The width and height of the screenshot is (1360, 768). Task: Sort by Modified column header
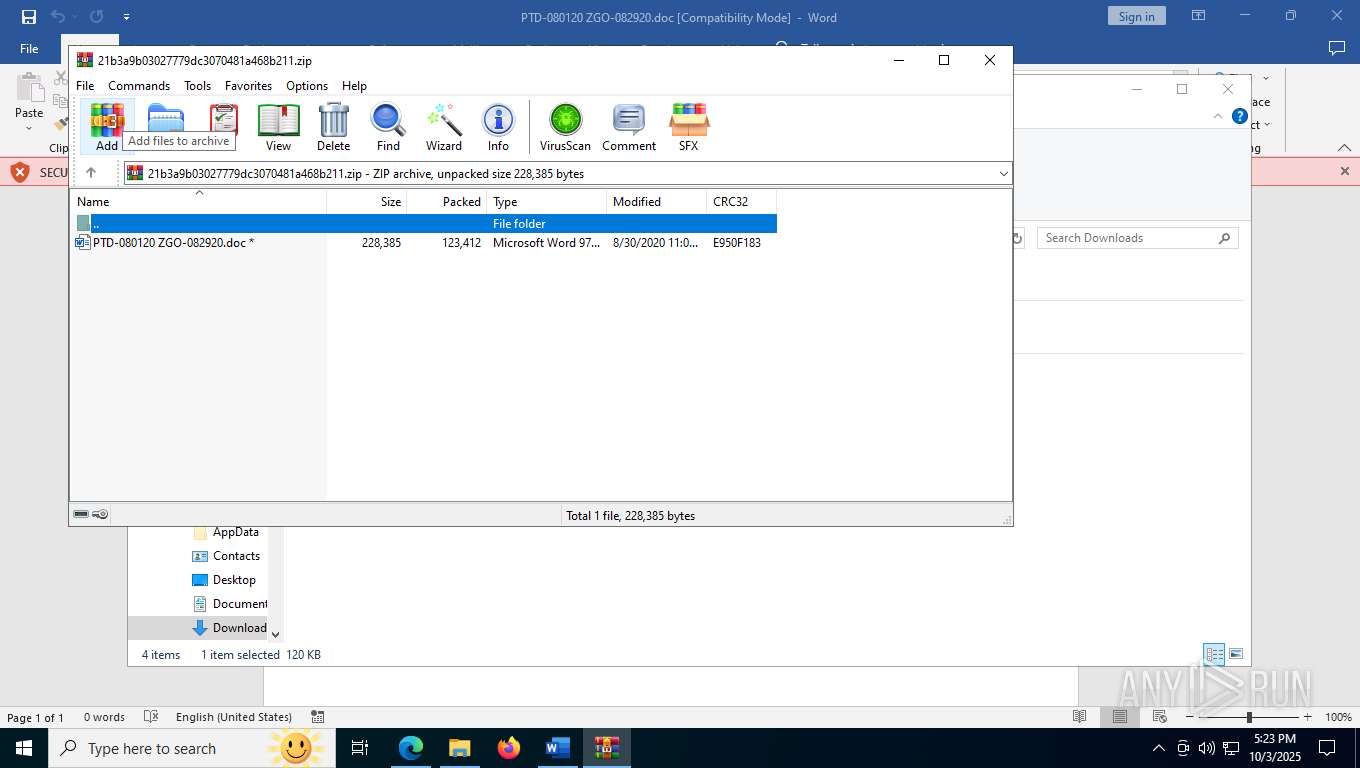[656, 202]
